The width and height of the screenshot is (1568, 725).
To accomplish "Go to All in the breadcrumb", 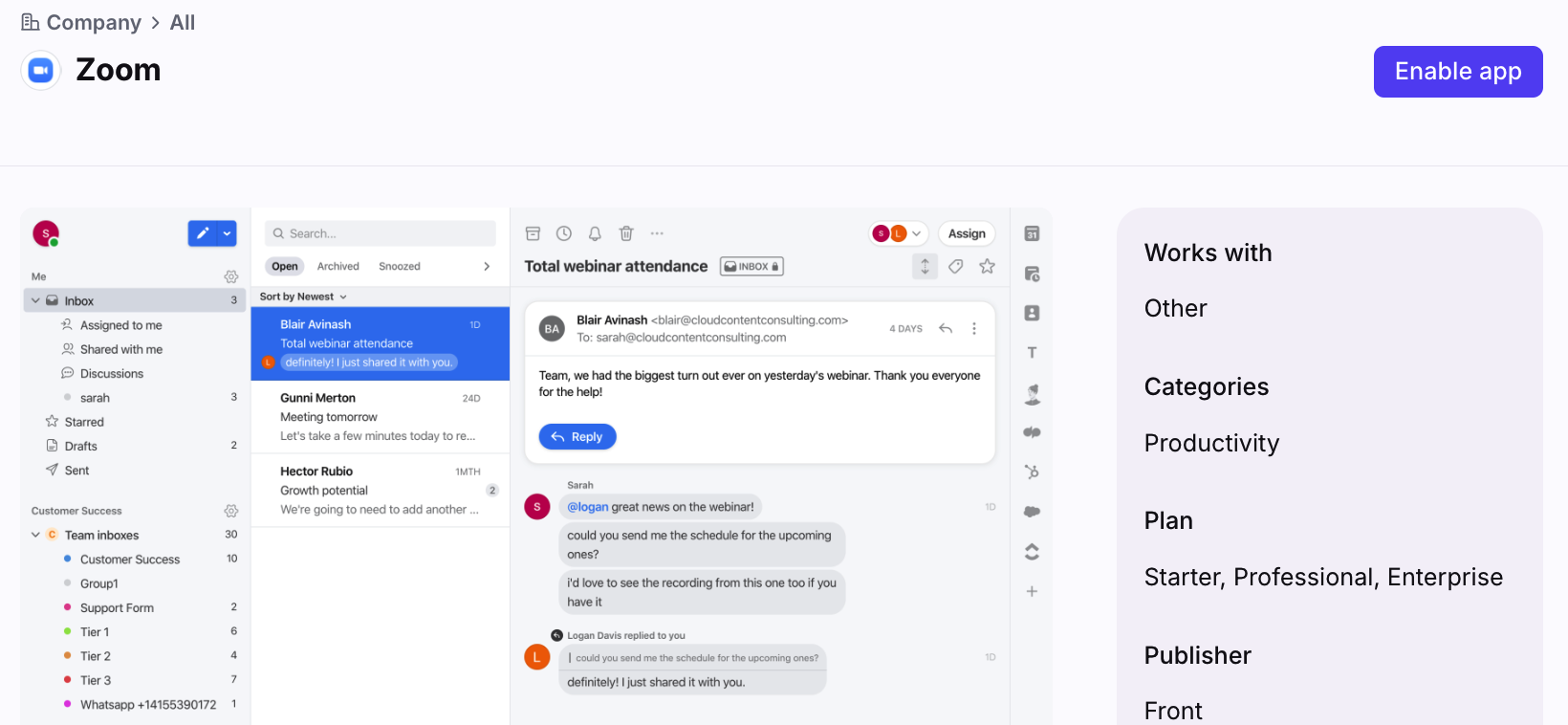I will (x=183, y=23).
